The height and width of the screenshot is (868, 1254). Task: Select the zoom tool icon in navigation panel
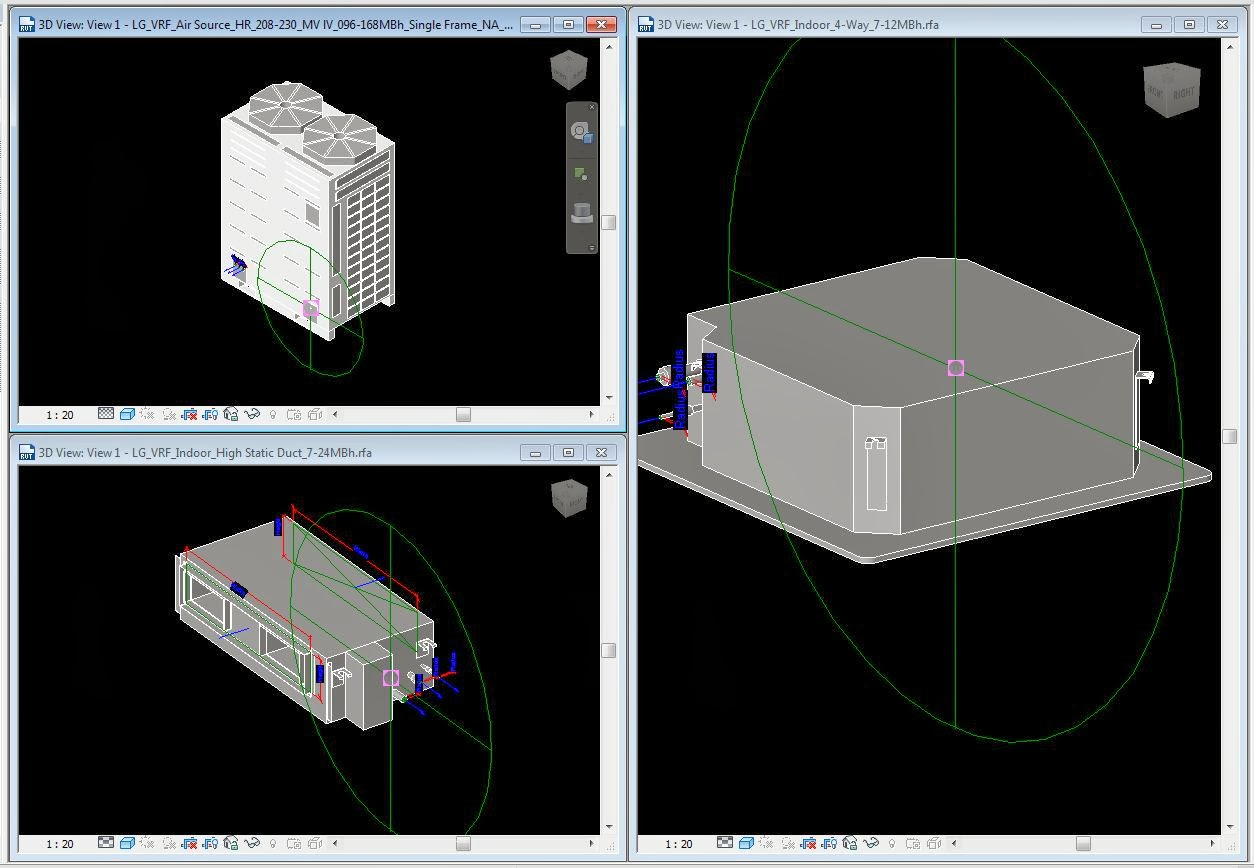click(x=581, y=173)
